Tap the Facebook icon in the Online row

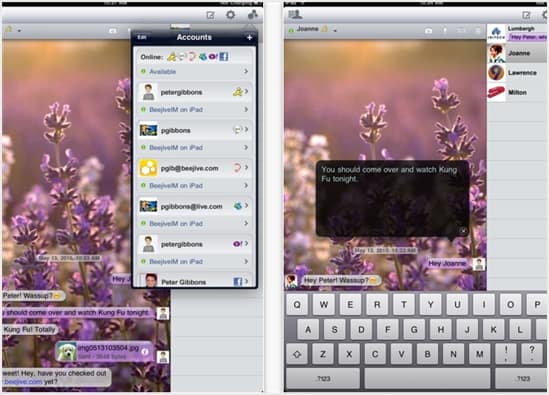point(224,56)
